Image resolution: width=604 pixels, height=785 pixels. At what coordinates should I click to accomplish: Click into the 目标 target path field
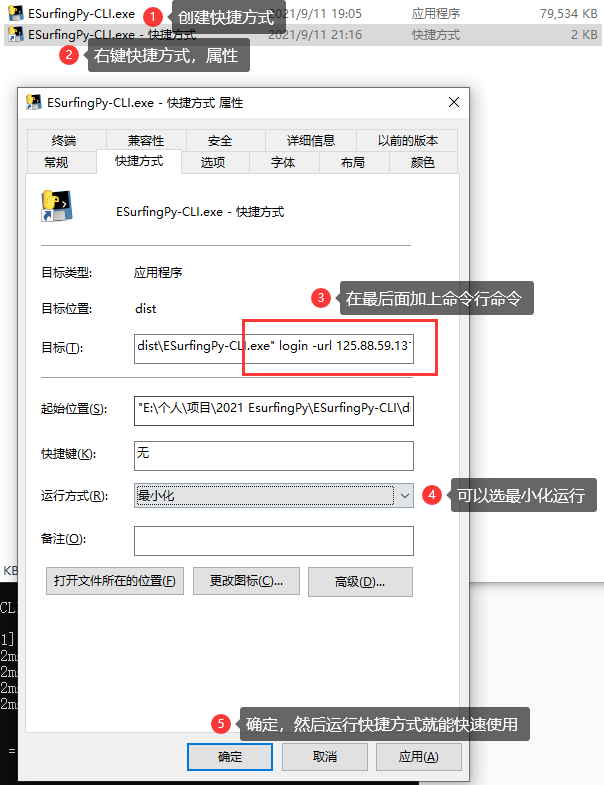pos(273,348)
